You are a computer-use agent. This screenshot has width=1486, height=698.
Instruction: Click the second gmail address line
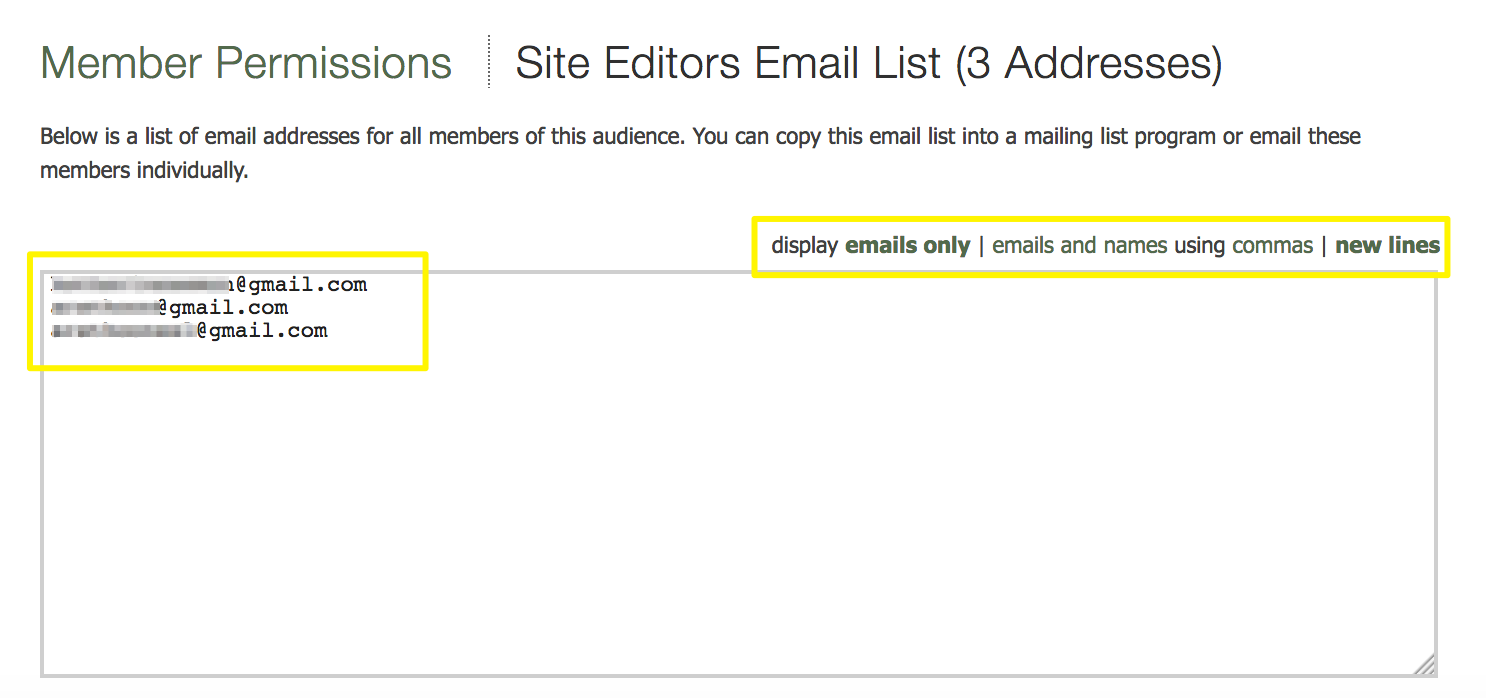(170, 308)
